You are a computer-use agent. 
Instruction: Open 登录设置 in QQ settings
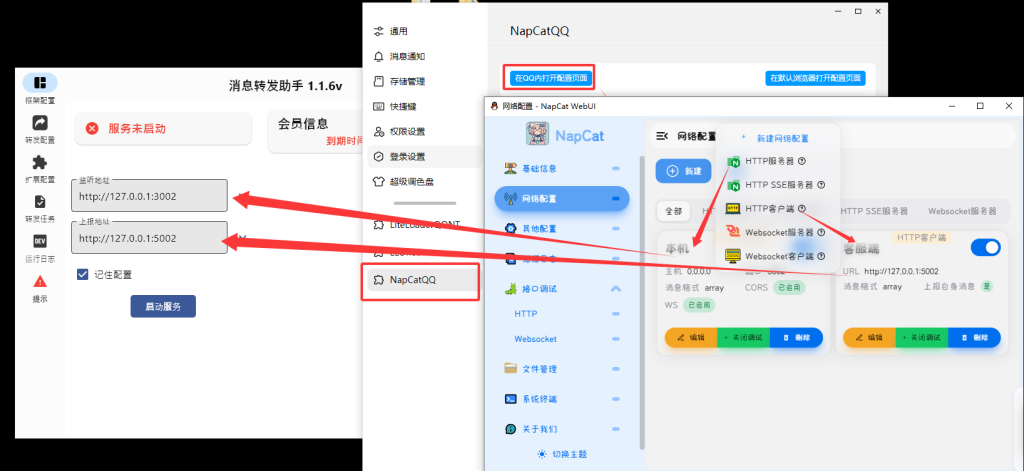click(423, 157)
